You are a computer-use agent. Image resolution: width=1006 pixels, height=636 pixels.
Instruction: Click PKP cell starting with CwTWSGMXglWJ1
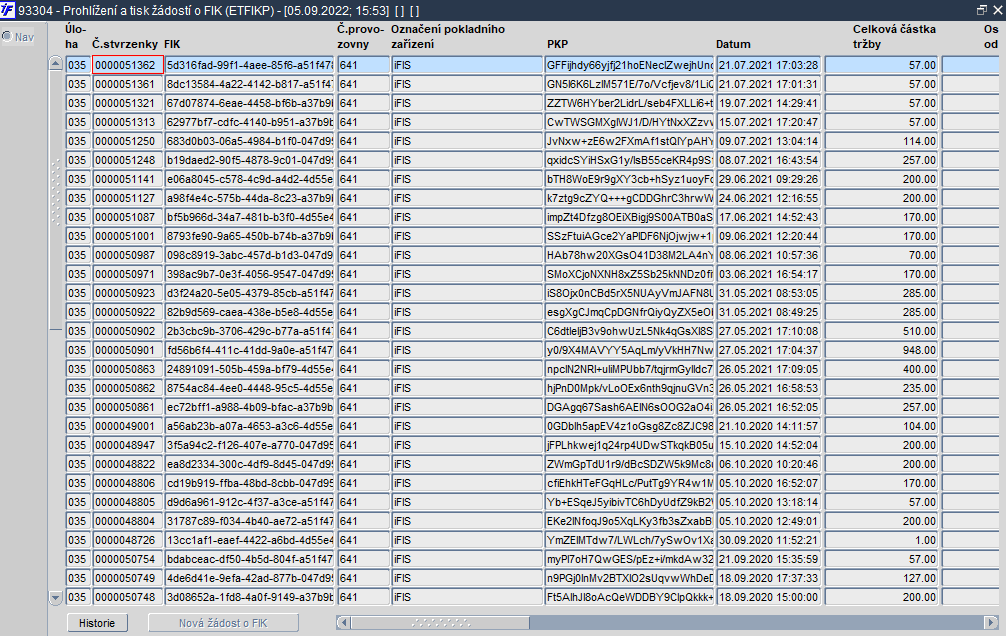pyautogui.click(x=629, y=122)
